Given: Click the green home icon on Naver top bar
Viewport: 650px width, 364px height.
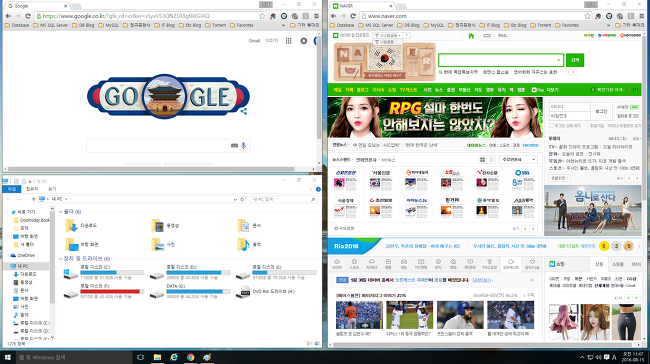Looking at the screenshot, I should pos(471,36).
